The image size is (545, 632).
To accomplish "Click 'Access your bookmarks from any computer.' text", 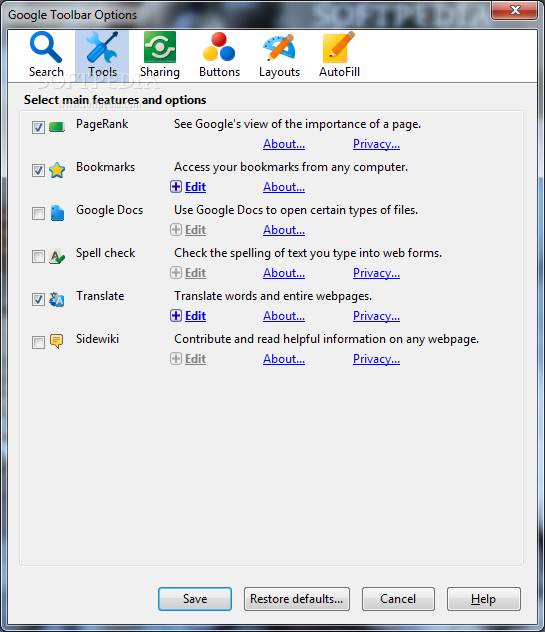I will (x=291, y=167).
